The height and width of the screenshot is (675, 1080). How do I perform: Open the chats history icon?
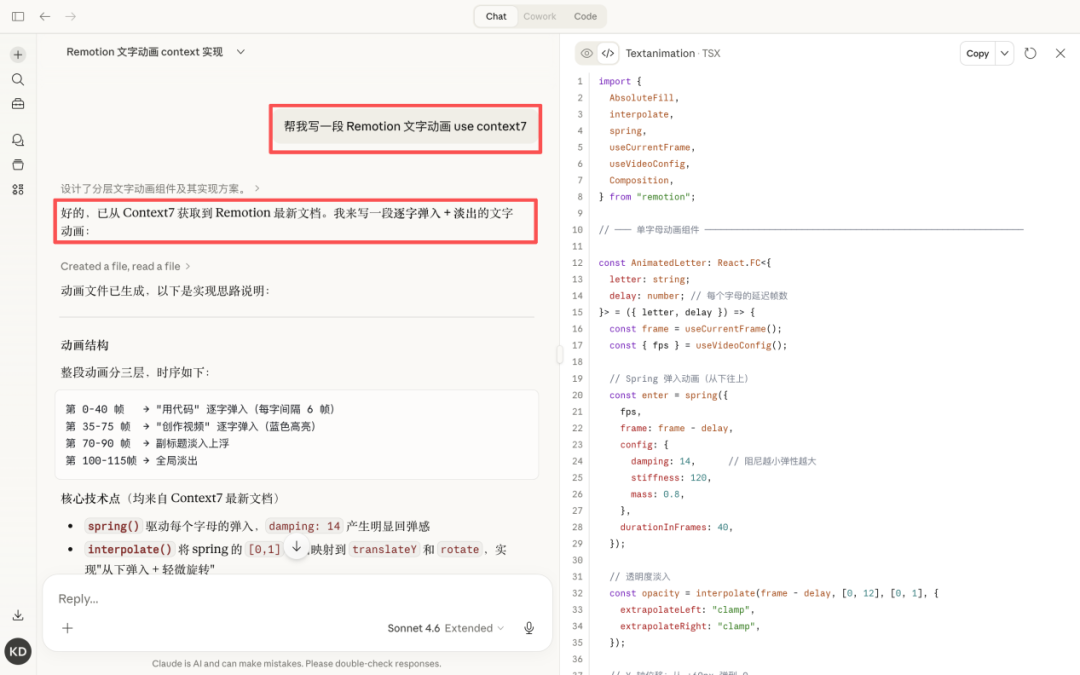tap(18, 140)
